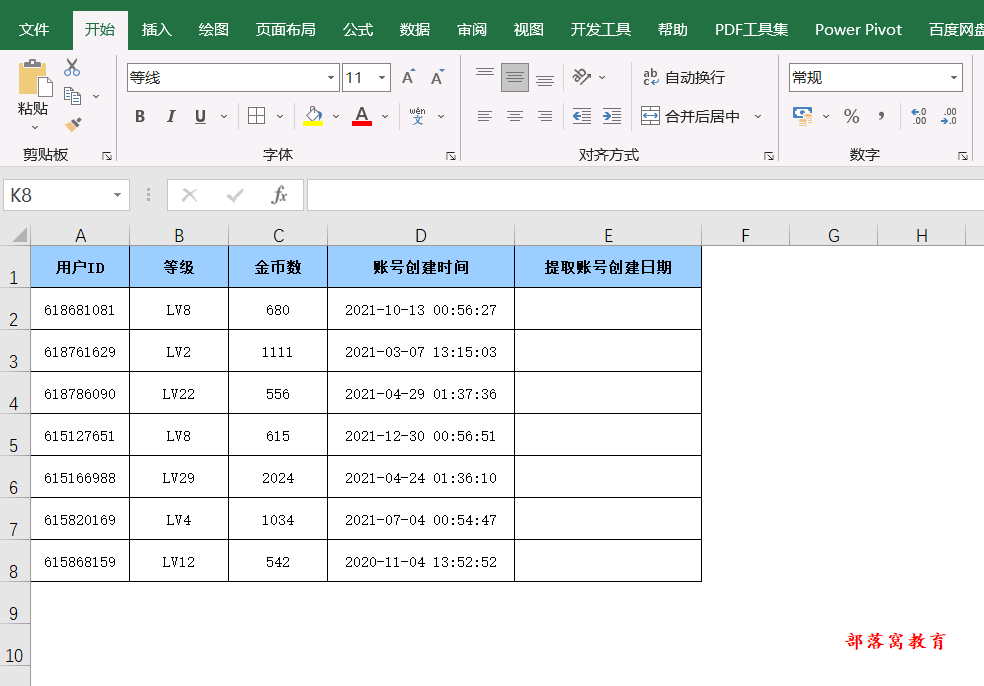Switch to 页面布局 page layout tab
This screenshot has height=686, width=984.
pos(286,29)
